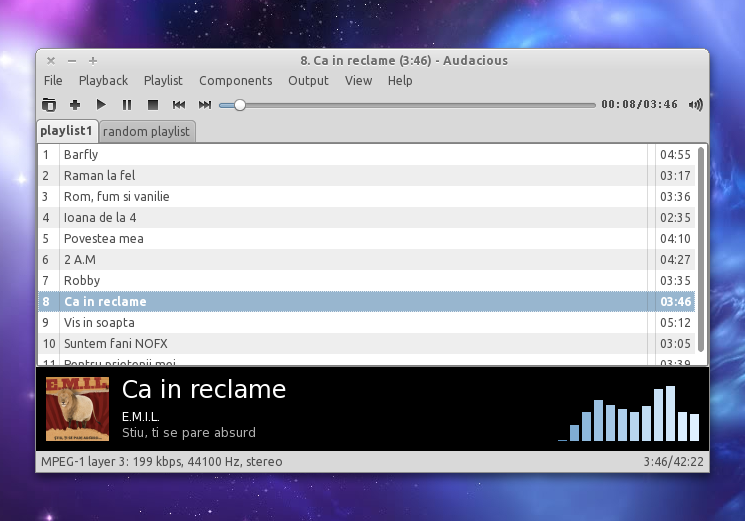The width and height of the screenshot is (745, 521).
Task: Select the track 2 A.M
Action: 366,259
